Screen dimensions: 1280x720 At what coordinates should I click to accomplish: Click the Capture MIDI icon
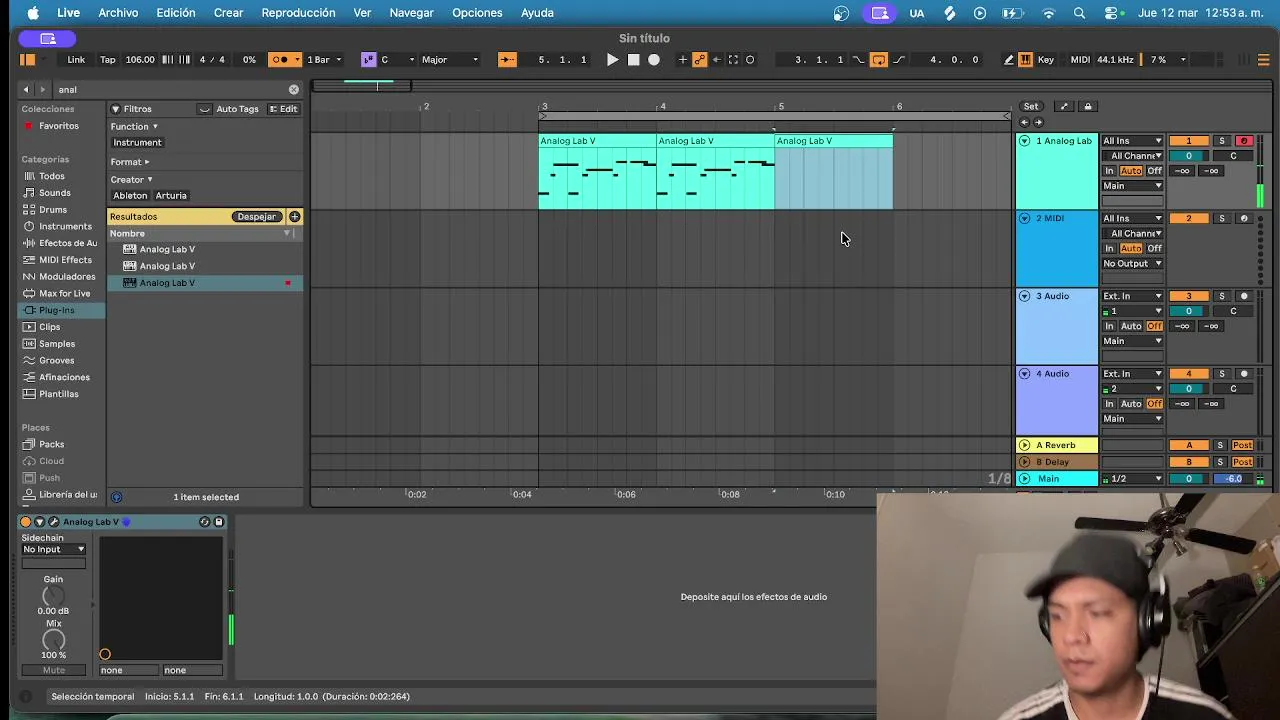[x=733, y=60]
